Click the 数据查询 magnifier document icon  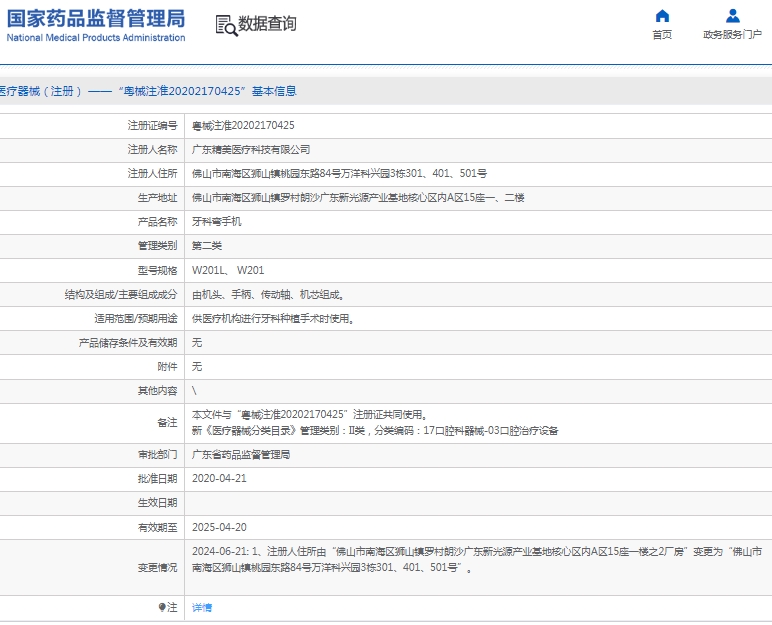[226, 26]
